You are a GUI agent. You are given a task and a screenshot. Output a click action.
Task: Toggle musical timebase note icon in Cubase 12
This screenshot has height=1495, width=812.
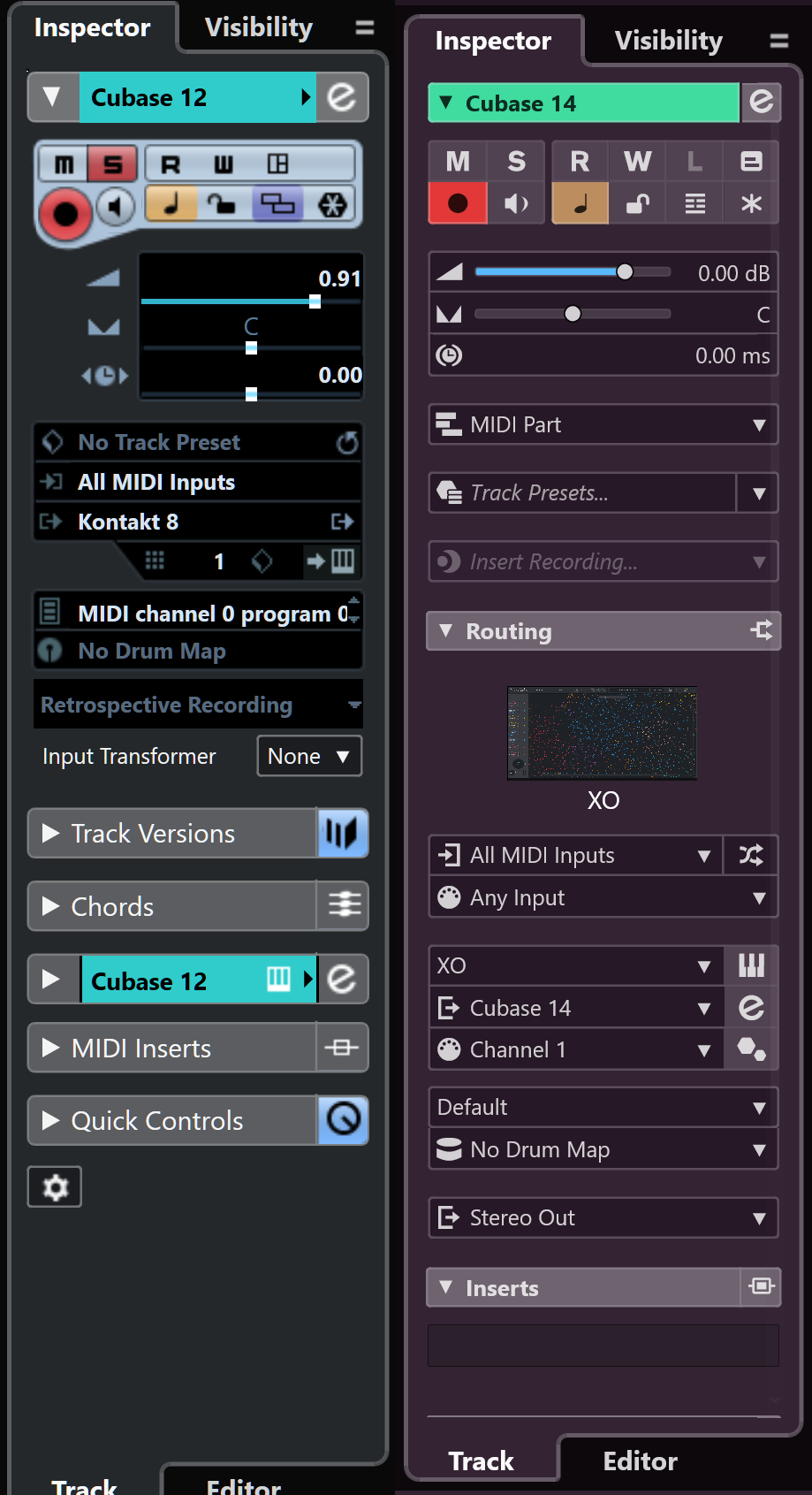coord(171,204)
